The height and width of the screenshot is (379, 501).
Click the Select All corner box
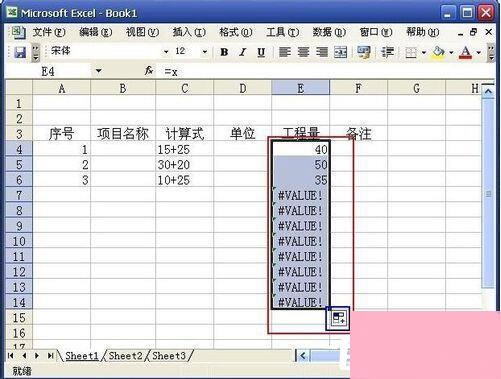point(19,88)
